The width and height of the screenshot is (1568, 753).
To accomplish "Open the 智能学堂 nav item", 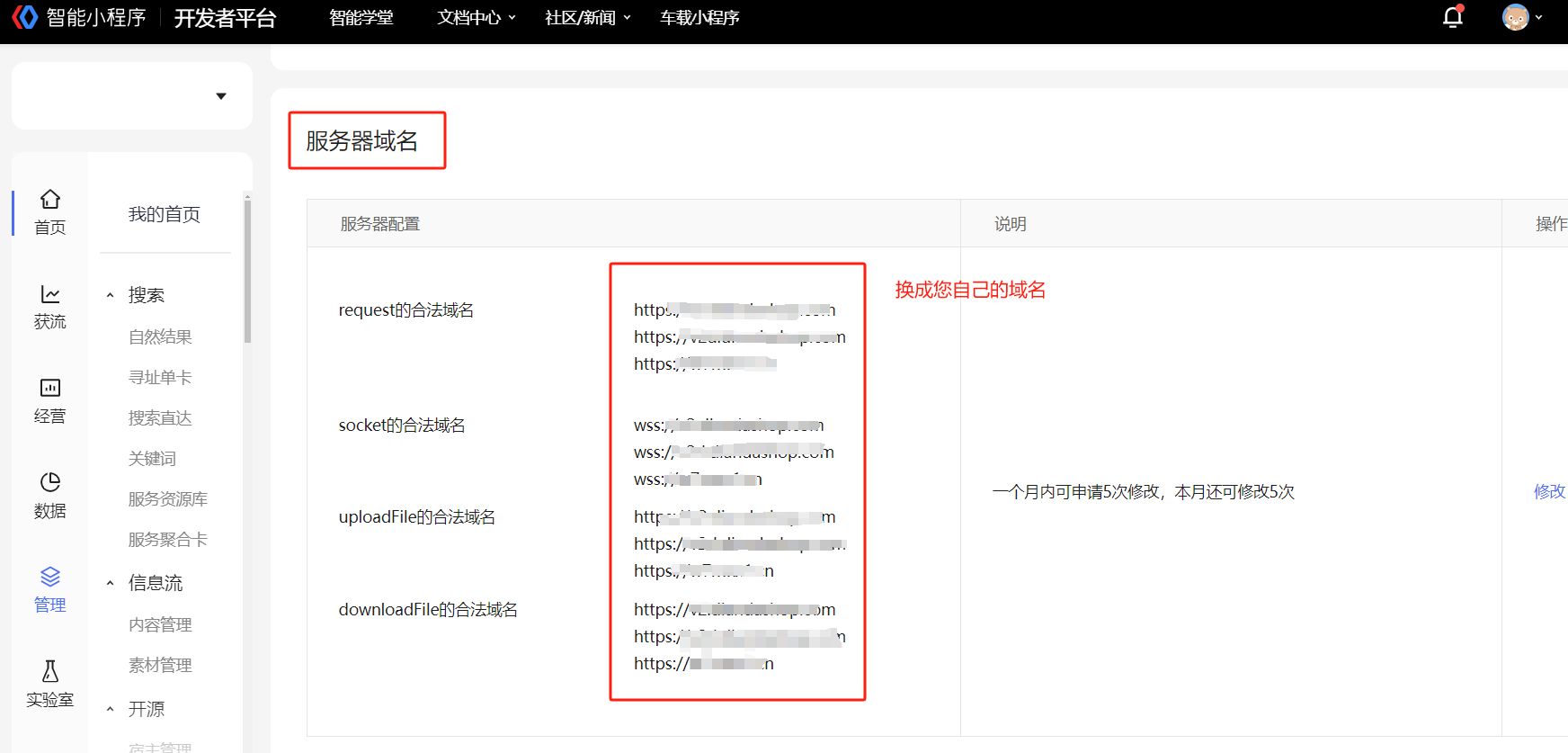I will 361,18.
